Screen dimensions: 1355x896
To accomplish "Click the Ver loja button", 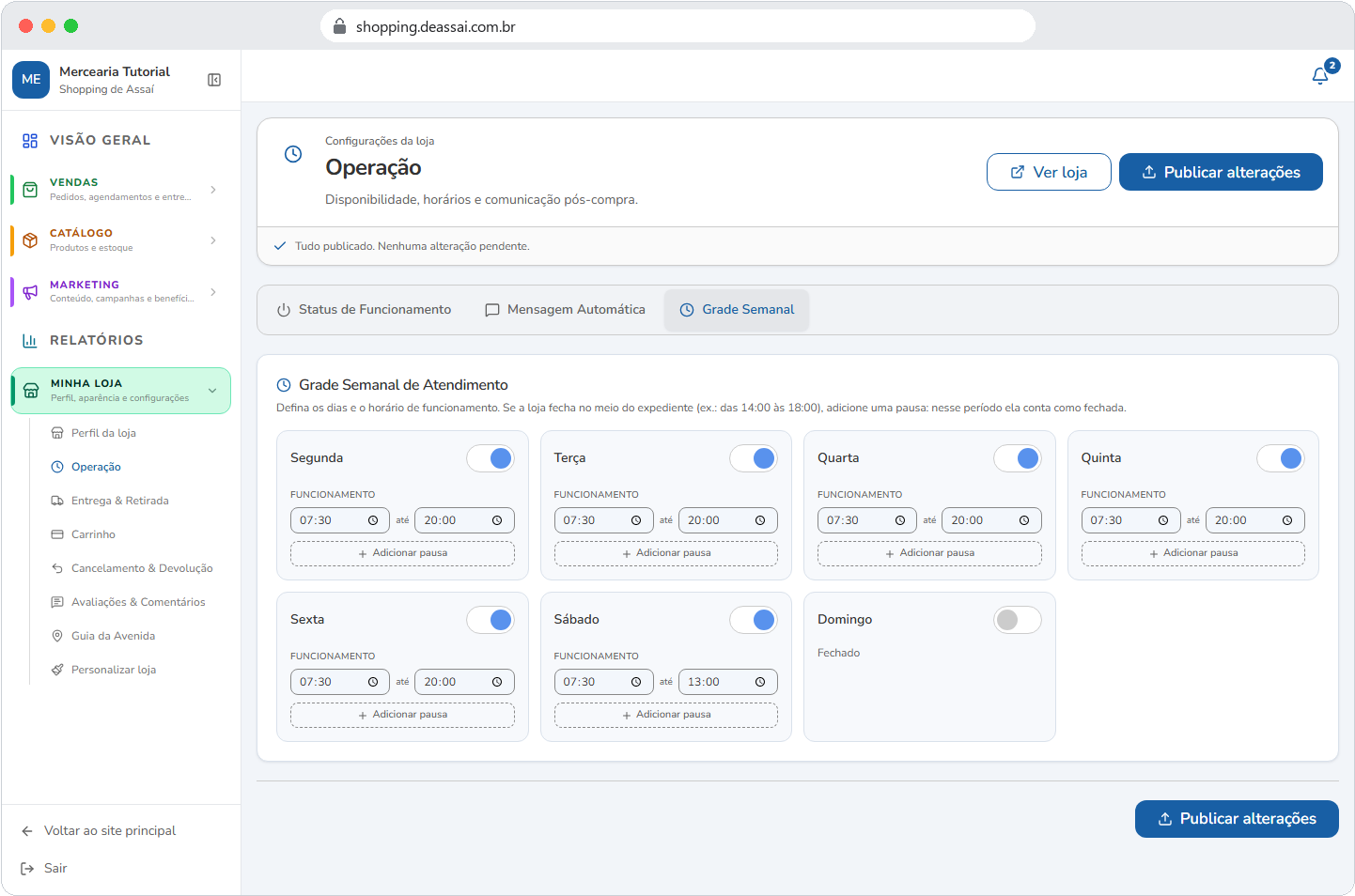I will click(1049, 172).
